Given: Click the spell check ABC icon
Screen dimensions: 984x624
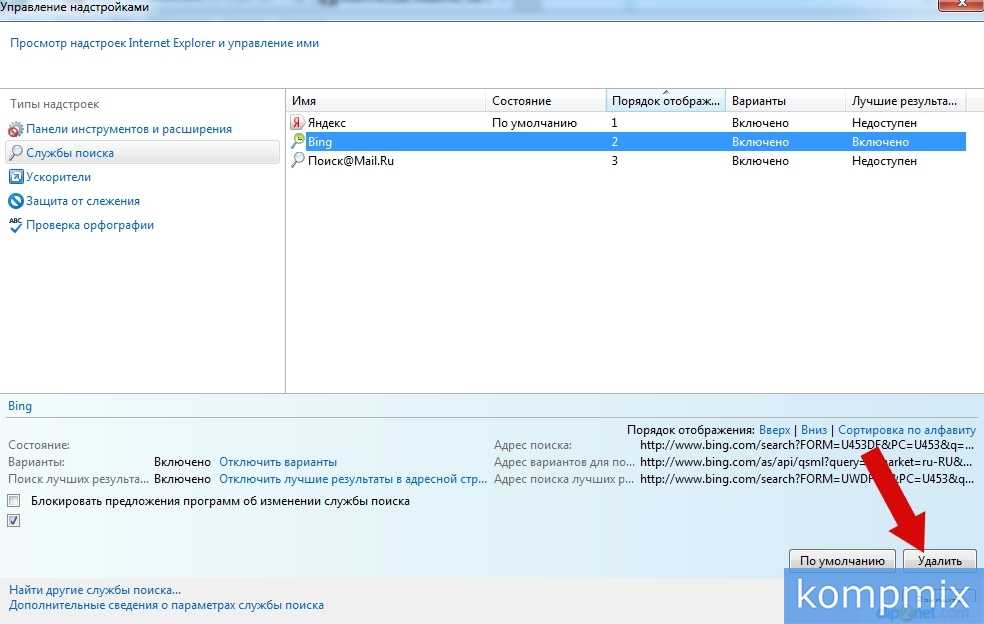Looking at the screenshot, I should [16, 225].
